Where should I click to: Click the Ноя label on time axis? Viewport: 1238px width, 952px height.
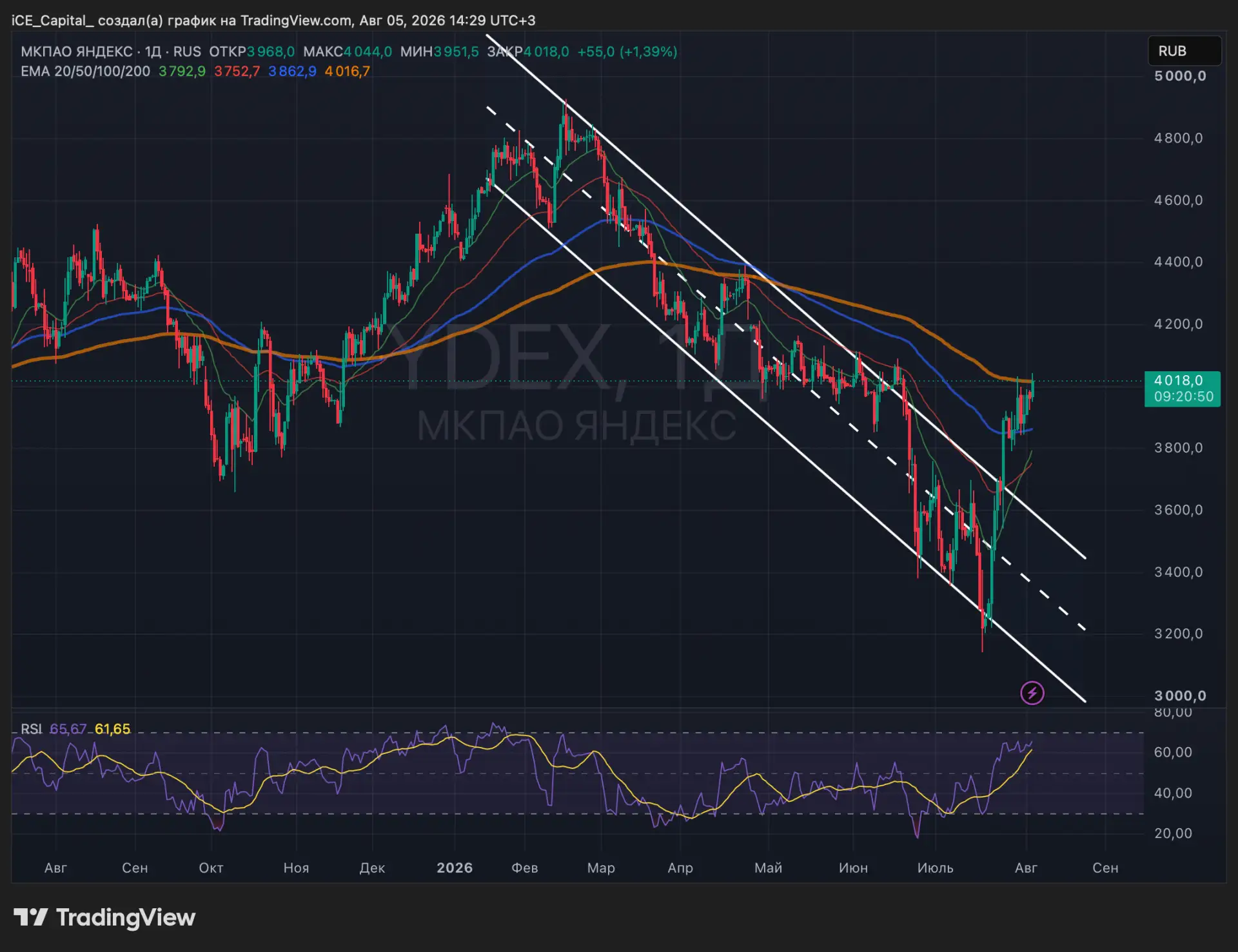296,868
